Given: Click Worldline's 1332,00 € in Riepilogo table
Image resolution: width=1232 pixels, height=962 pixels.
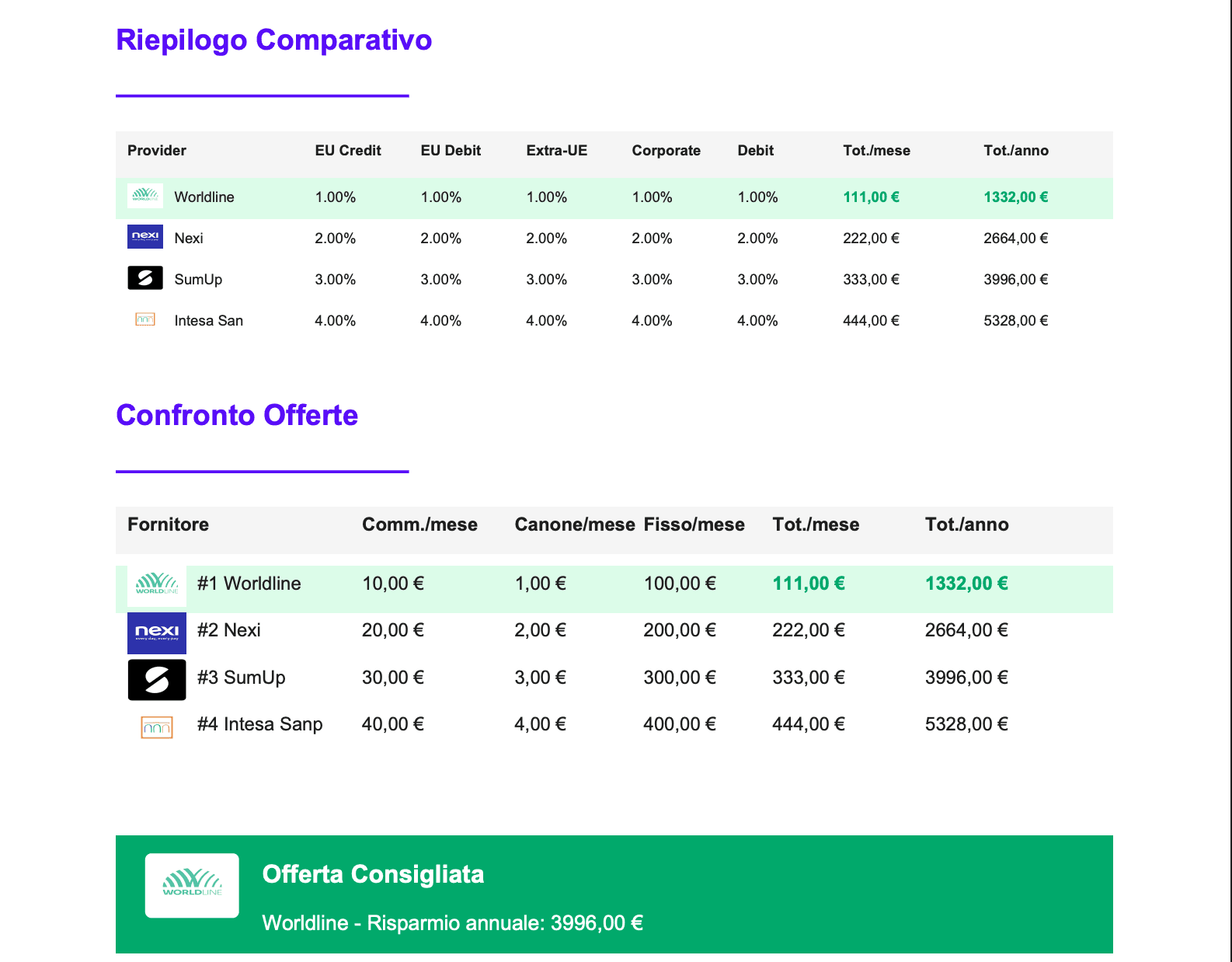Looking at the screenshot, I should (x=1016, y=197).
